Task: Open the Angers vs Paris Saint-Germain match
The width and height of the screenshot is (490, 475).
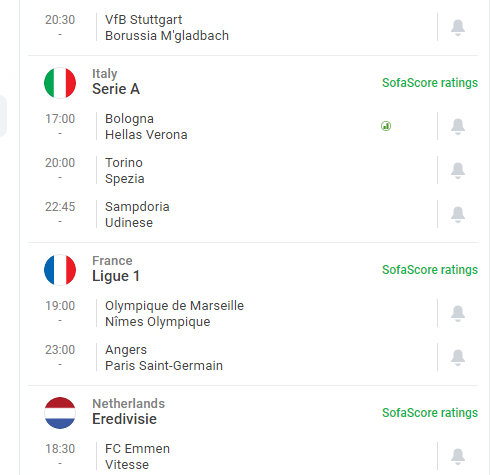Action: (233, 358)
